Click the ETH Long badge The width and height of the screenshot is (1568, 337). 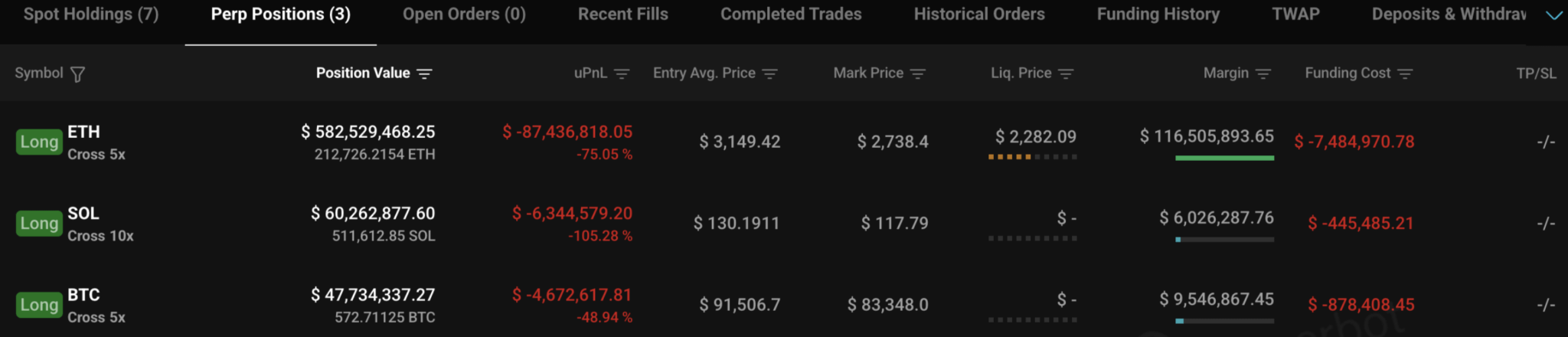tap(39, 142)
